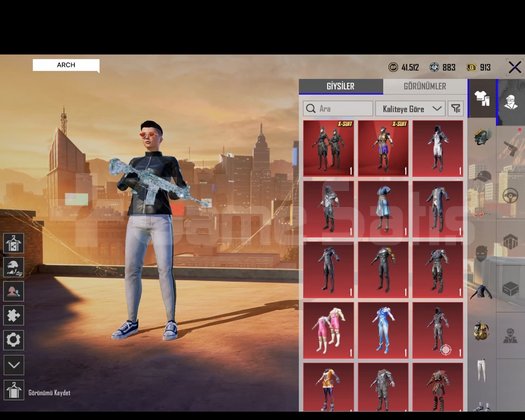Screen dimensions: 525x420
Task: Open the filter funnel icon
Action: [455, 109]
